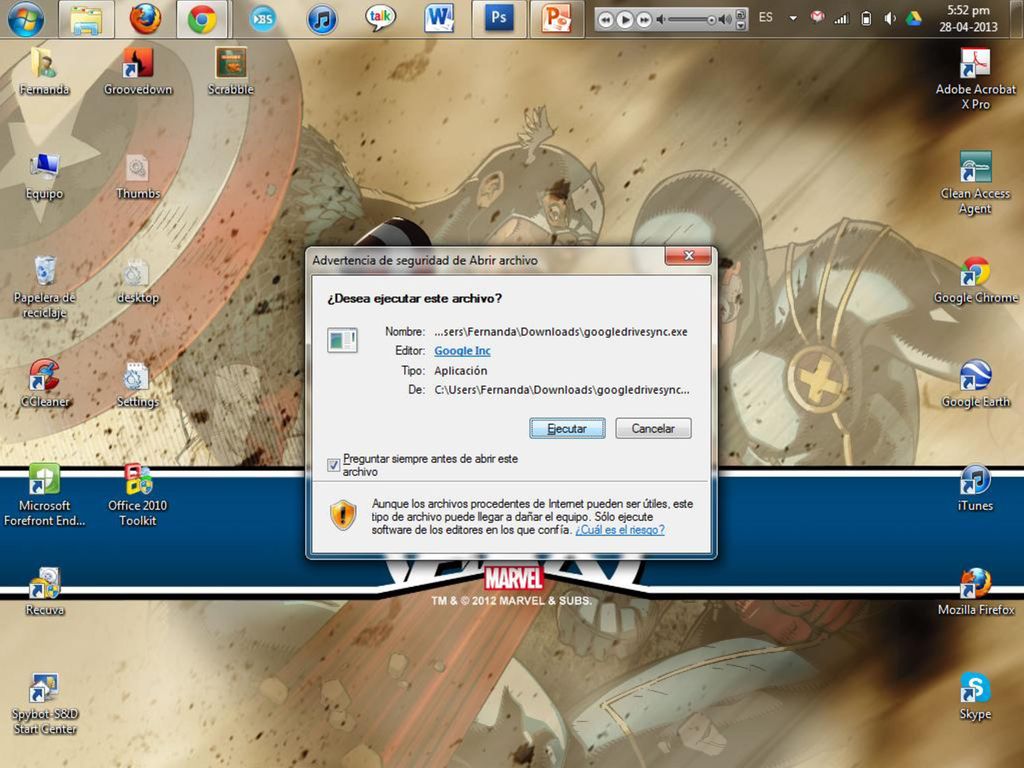Screen dimensions: 1024x768
Task: Open the battery status tray icon
Action: click(866, 18)
